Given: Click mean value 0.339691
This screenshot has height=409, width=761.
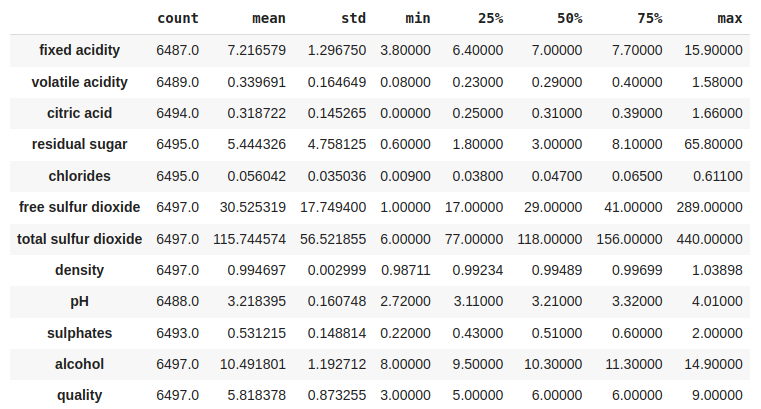Looking at the screenshot, I should (x=257, y=82).
